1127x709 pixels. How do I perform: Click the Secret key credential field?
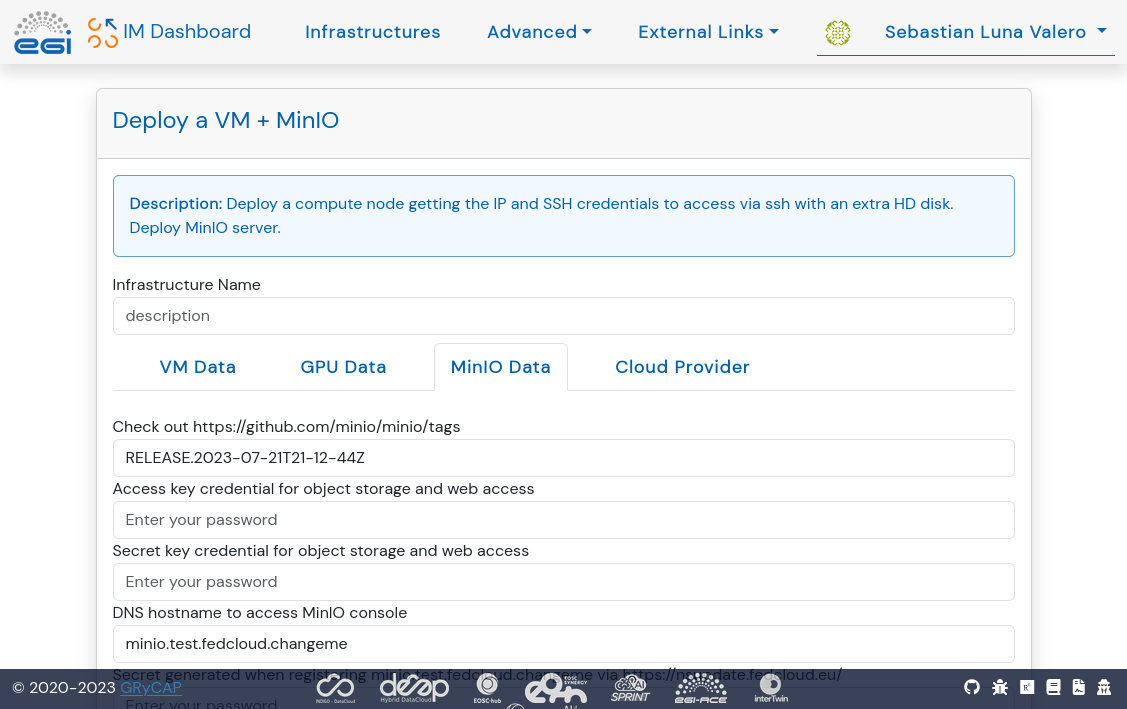click(x=564, y=582)
